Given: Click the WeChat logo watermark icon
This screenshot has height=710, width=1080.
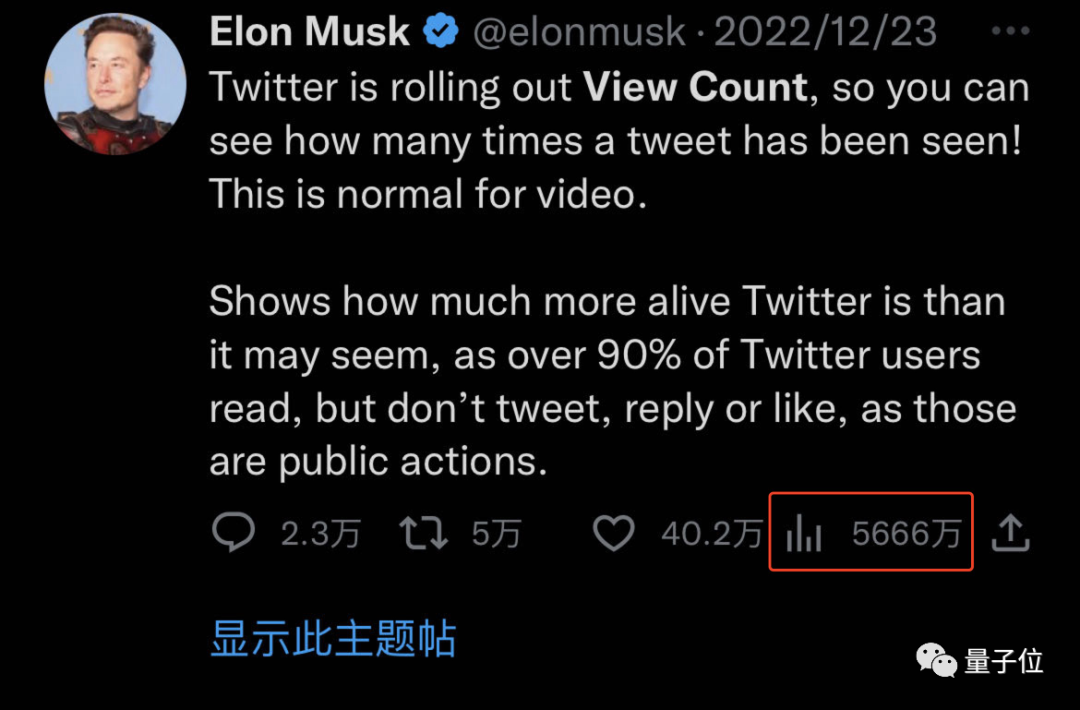Looking at the screenshot, I should pos(937,660).
